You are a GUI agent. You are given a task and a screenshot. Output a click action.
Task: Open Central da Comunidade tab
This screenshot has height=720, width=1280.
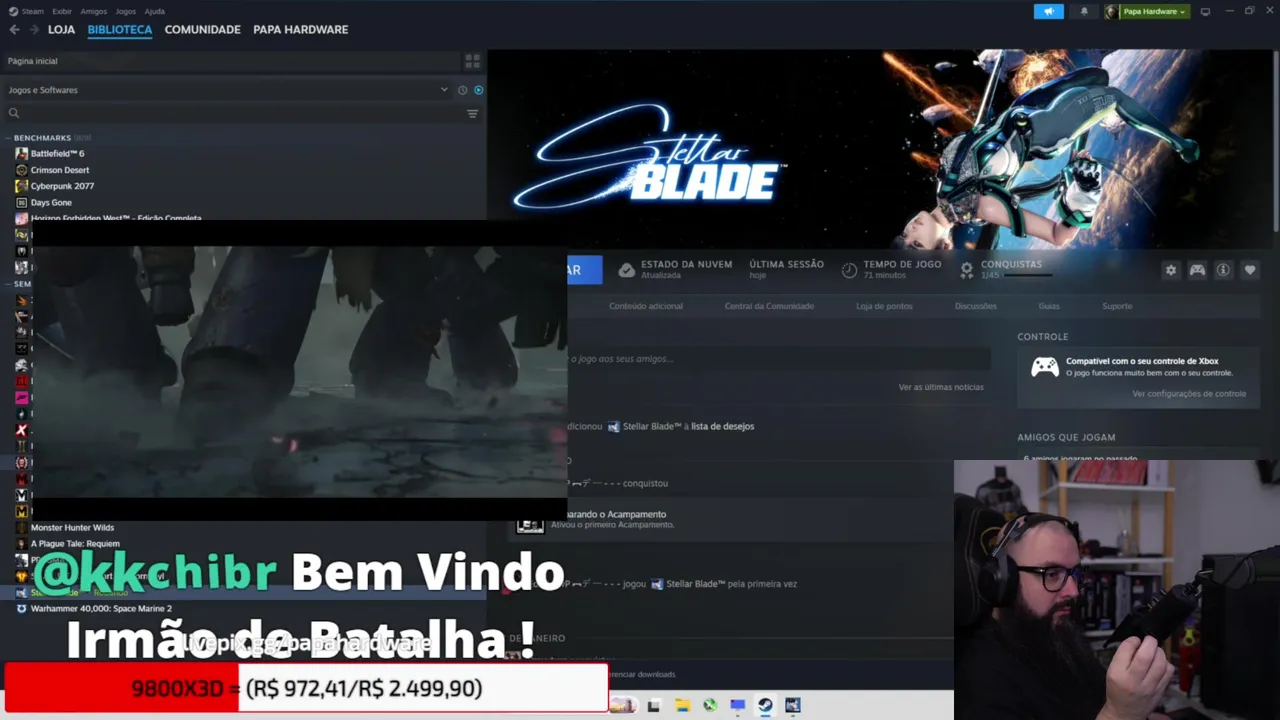(769, 306)
